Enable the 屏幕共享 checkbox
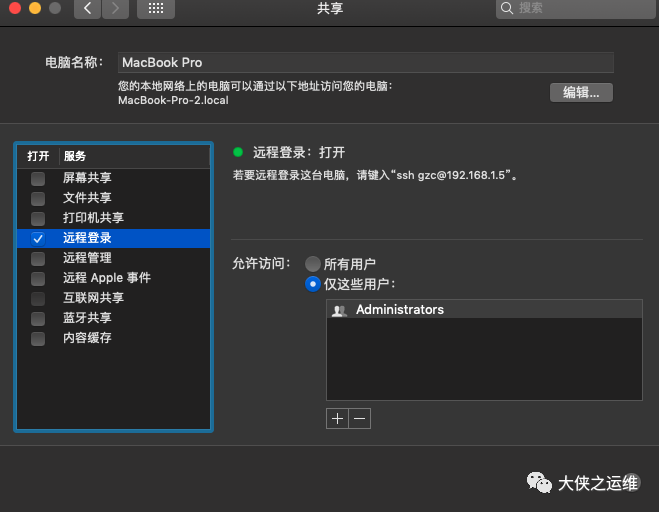 tap(38, 179)
